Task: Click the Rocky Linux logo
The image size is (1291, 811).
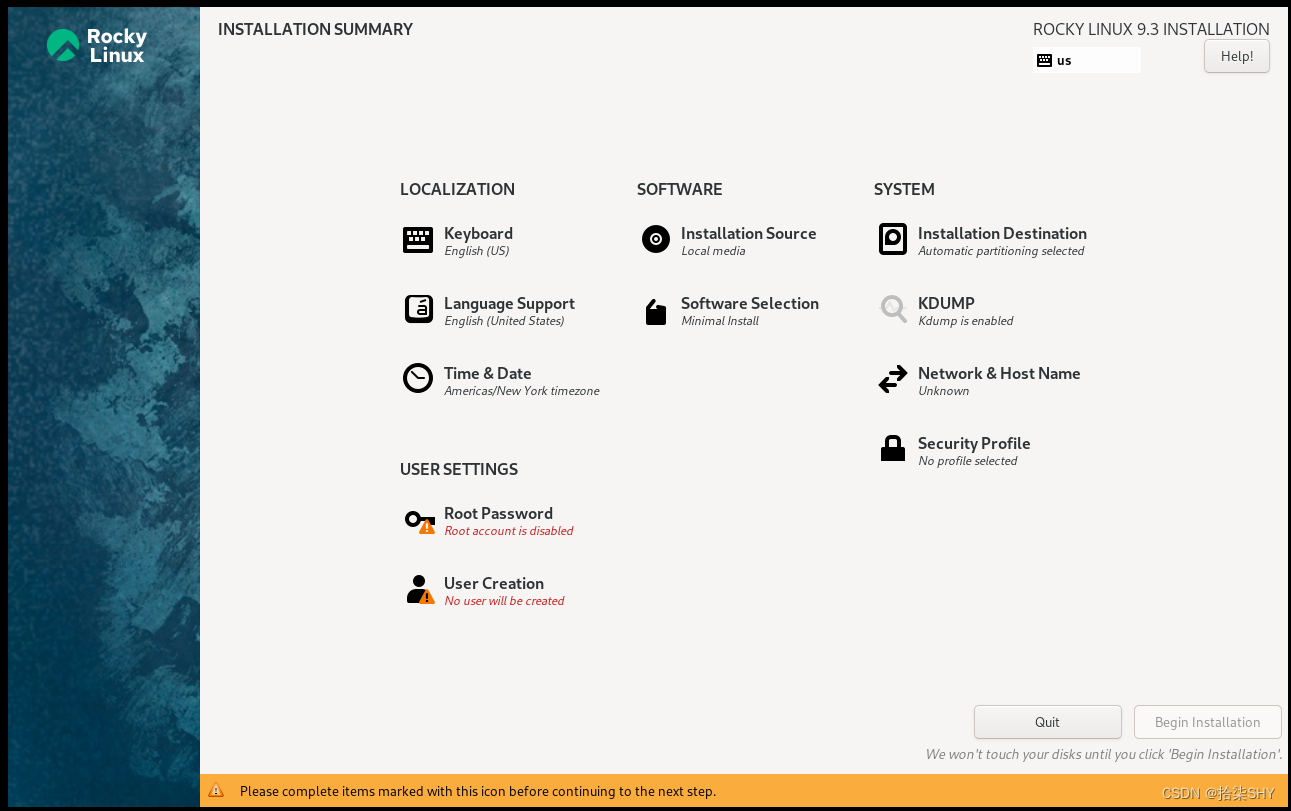Action: [97, 45]
